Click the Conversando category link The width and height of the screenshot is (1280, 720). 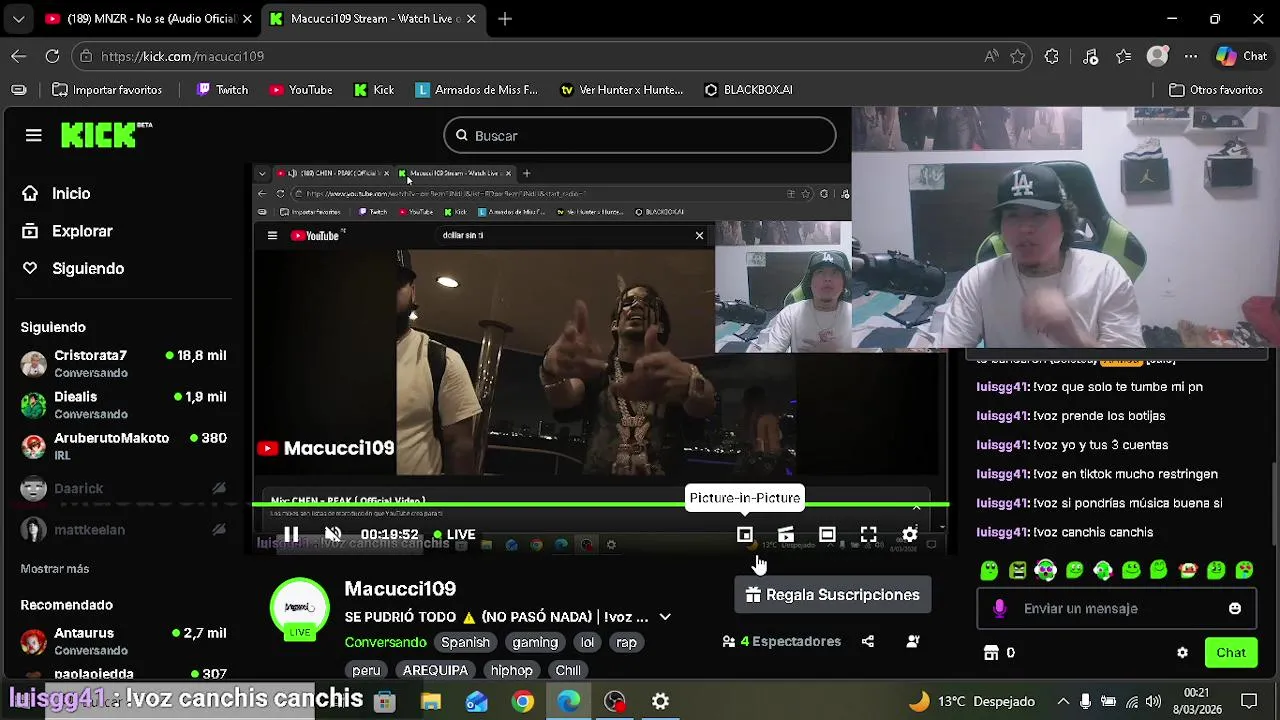[x=386, y=642]
